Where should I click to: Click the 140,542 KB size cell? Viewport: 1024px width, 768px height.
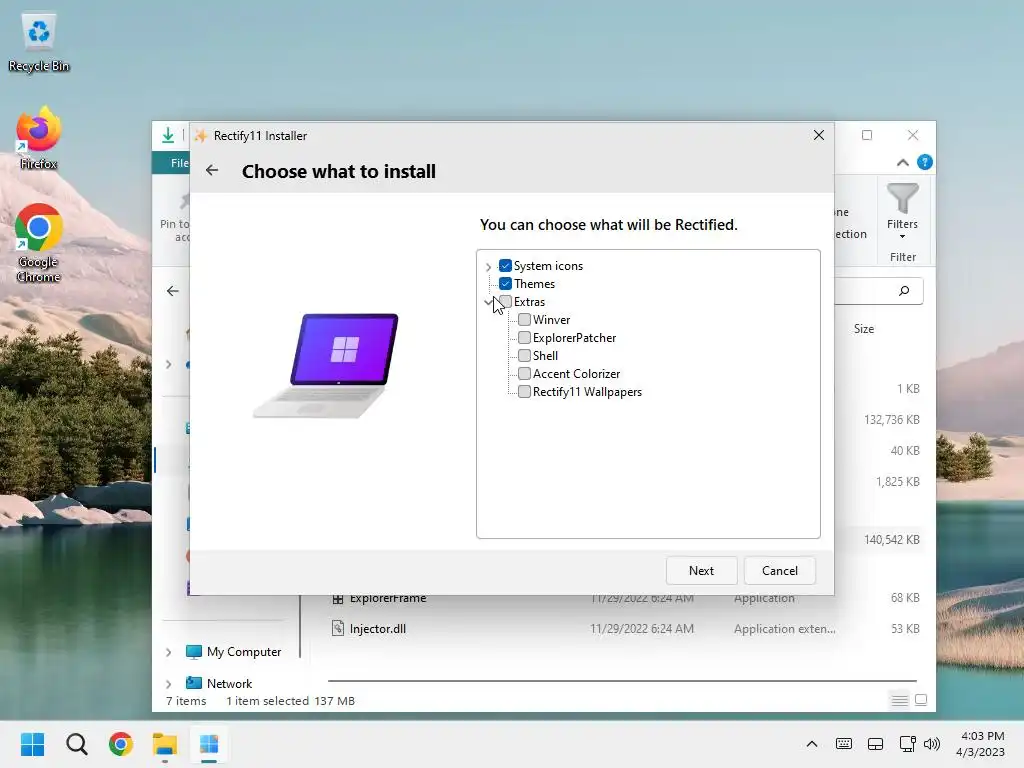[x=891, y=539]
